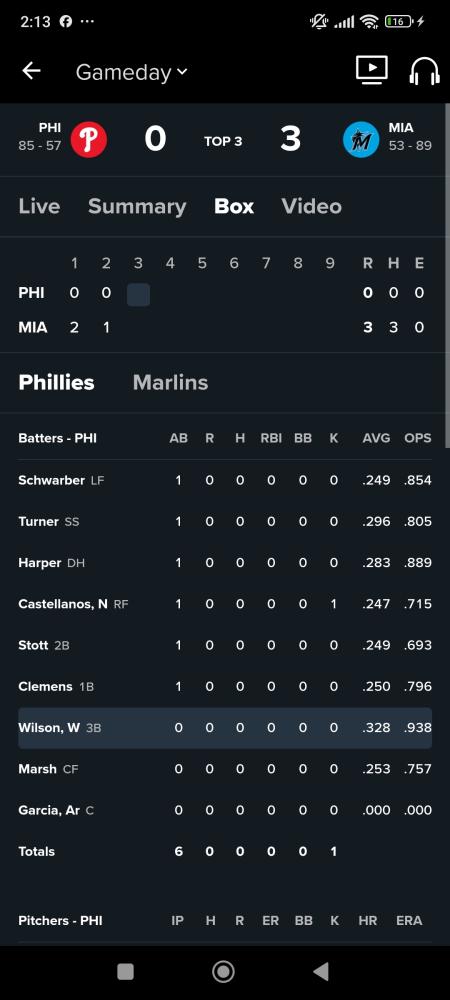Open the Video tab

coord(312,206)
